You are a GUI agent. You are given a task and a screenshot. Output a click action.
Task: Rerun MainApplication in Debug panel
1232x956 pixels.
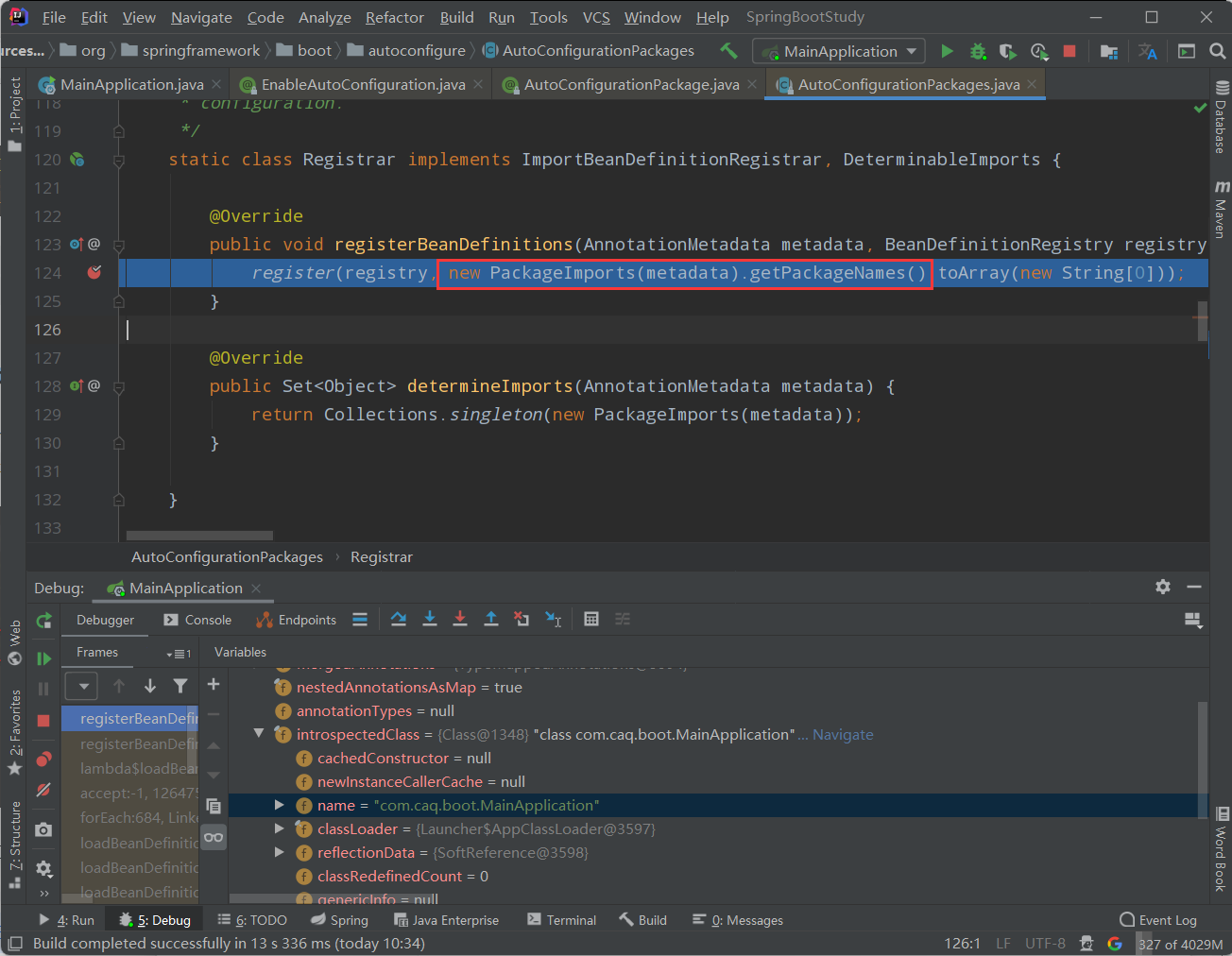tap(43, 621)
